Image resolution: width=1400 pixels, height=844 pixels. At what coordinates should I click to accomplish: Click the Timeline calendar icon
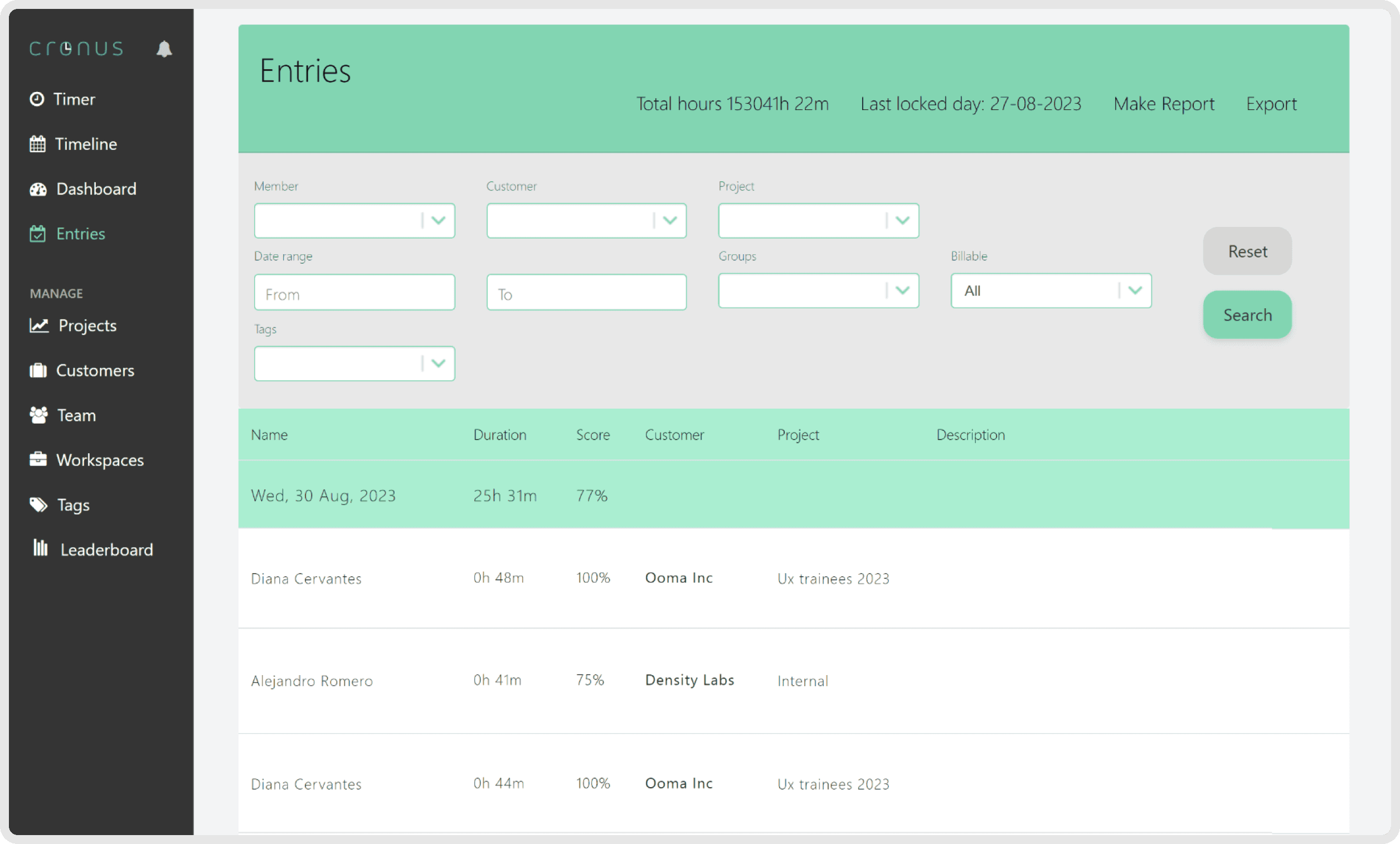coord(37,144)
